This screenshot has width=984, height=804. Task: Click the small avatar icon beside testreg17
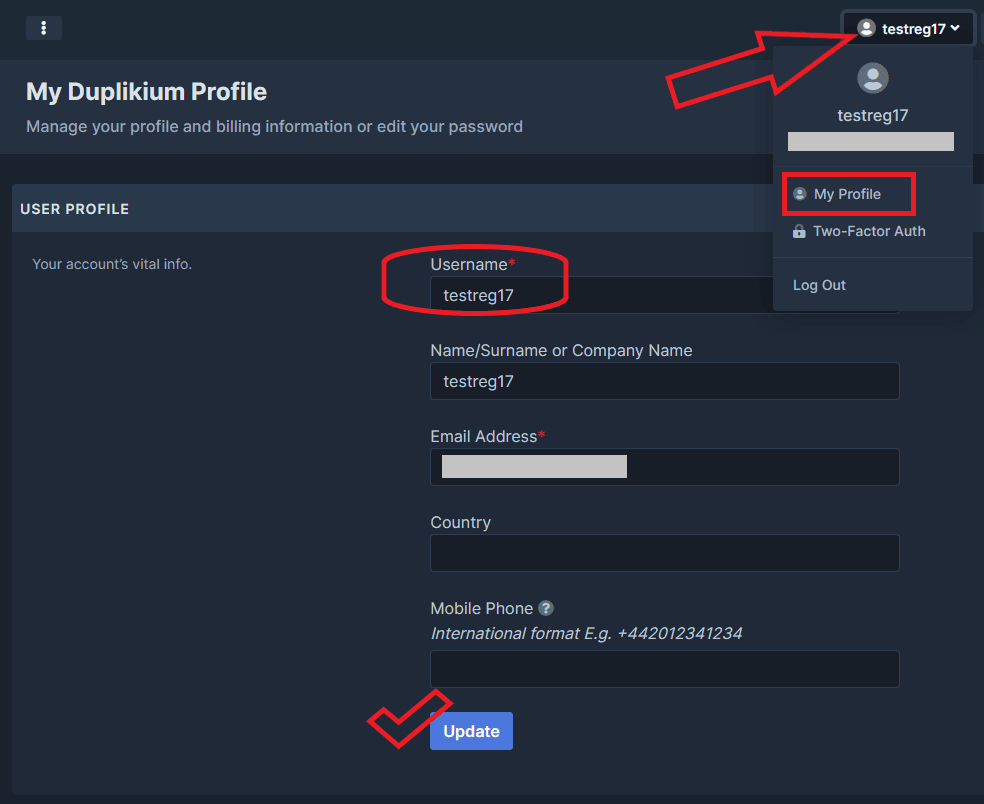click(866, 29)
